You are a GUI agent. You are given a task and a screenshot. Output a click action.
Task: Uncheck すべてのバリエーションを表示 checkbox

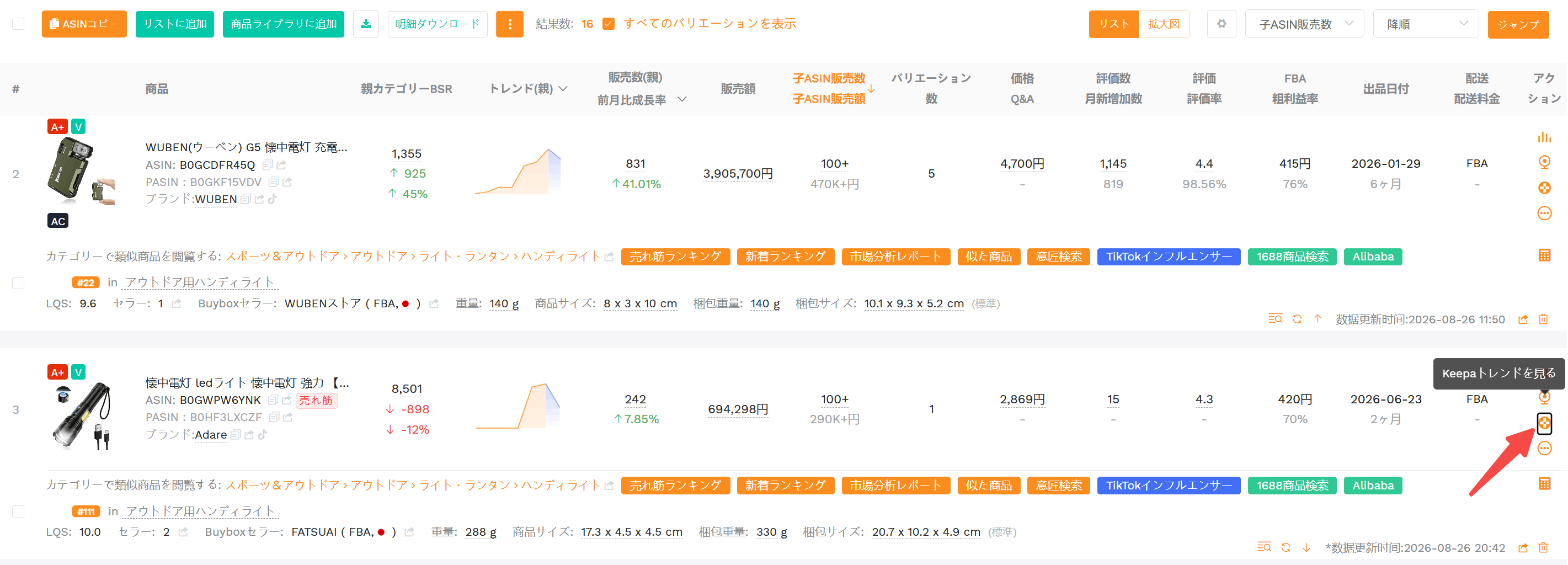608,24
